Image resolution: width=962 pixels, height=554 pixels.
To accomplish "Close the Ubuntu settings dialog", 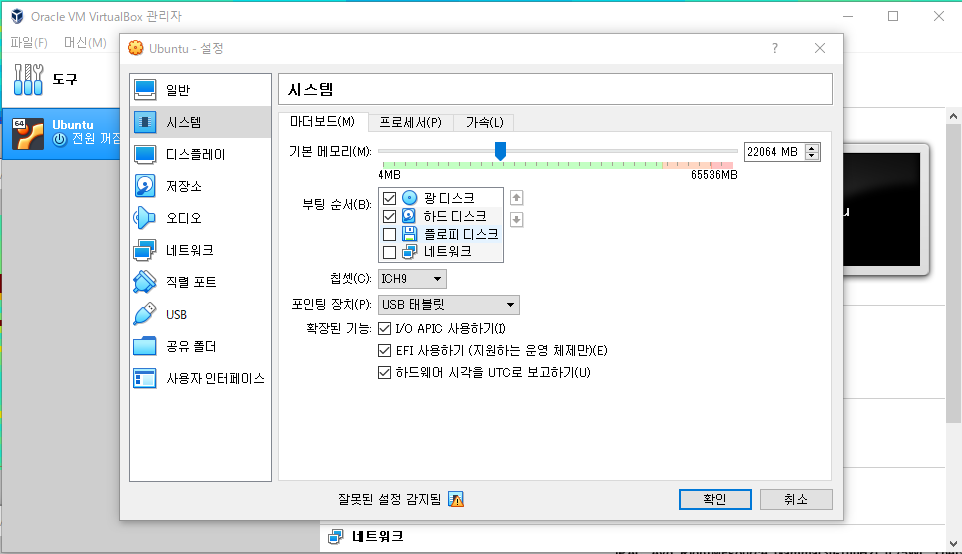I will [x=820, y=48].
